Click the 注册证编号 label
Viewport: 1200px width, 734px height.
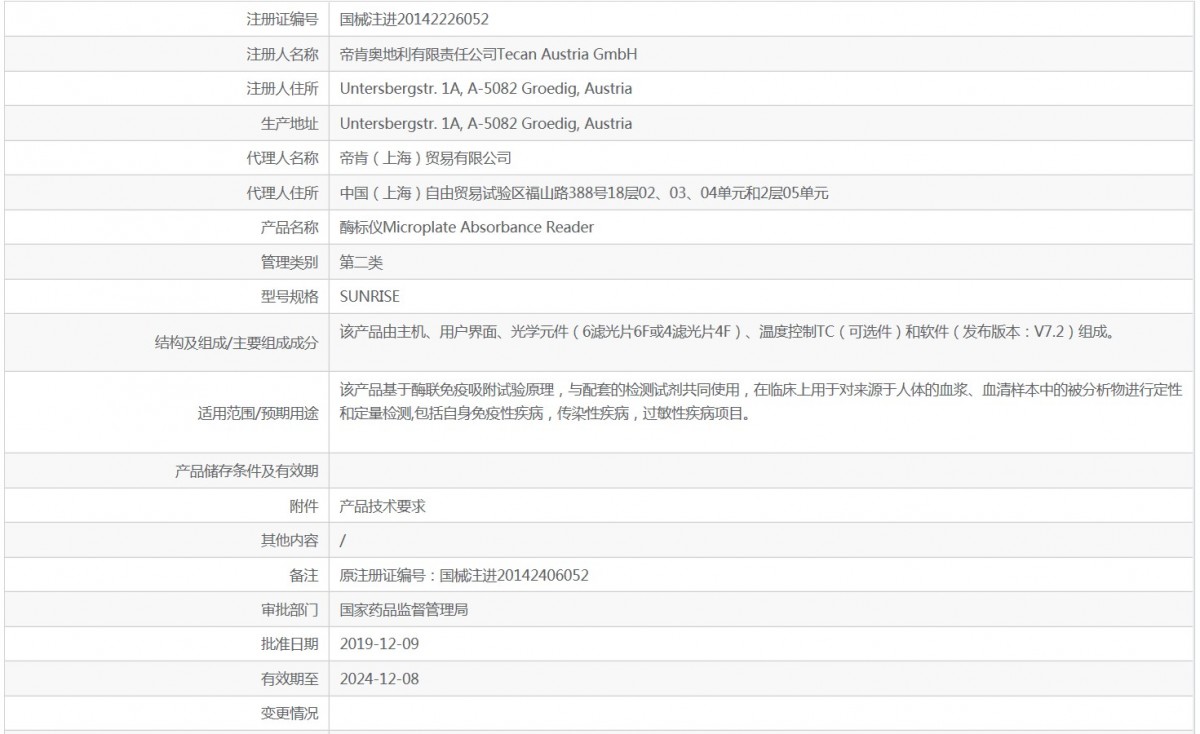point(282,19)
